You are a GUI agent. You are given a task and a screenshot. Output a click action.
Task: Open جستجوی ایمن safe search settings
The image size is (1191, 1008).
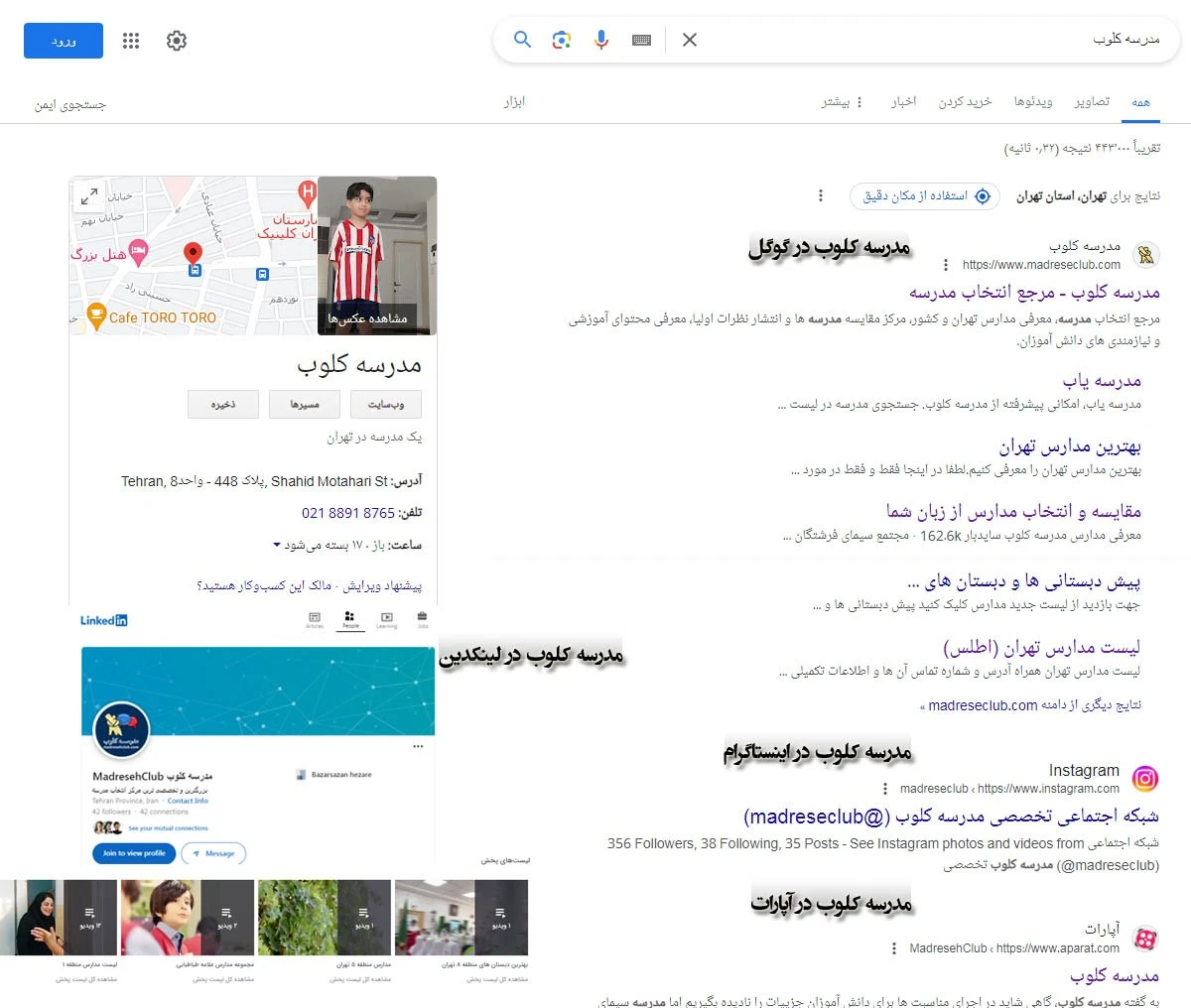click(69, 104)
